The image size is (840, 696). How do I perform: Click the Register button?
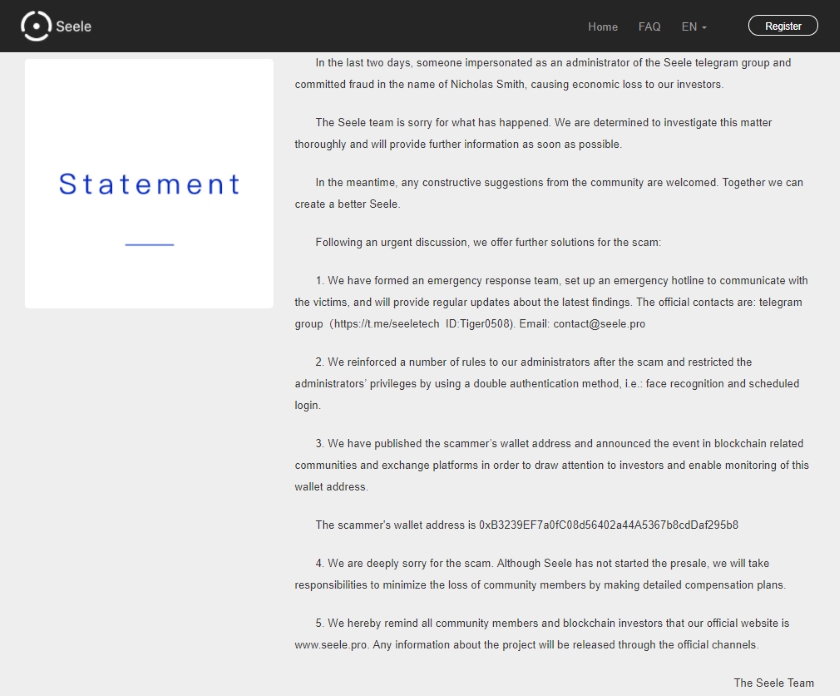[783, 26]
